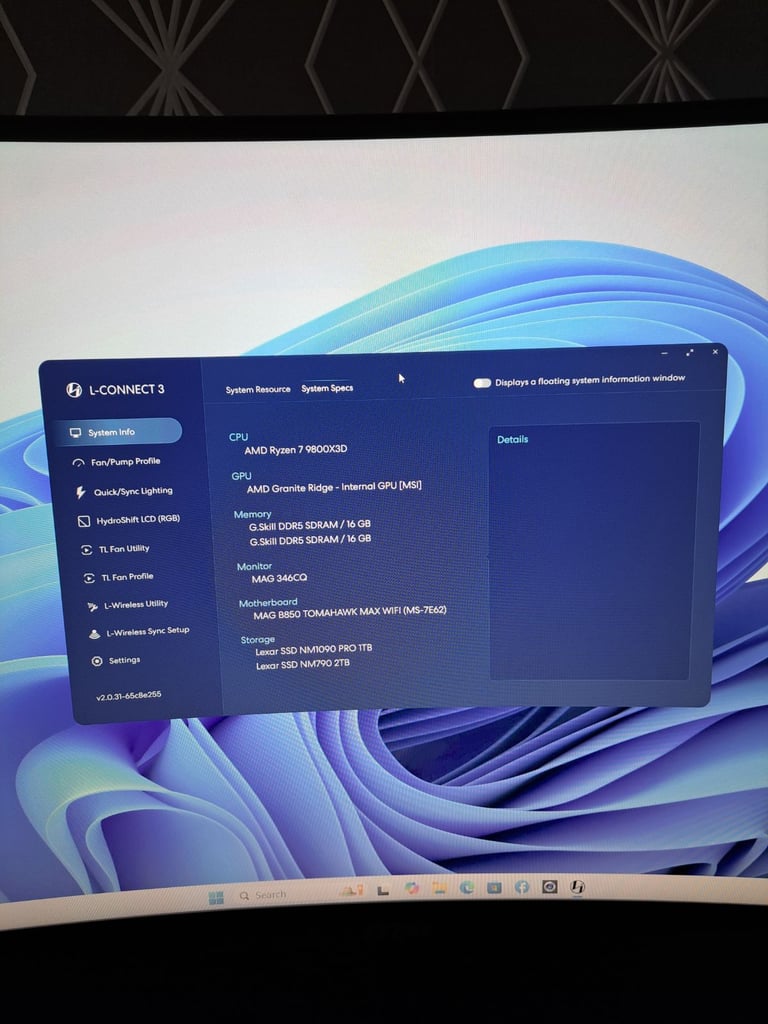Switch to the System Resource tab
Viewport: 768px width, 1024px height.
258,389
